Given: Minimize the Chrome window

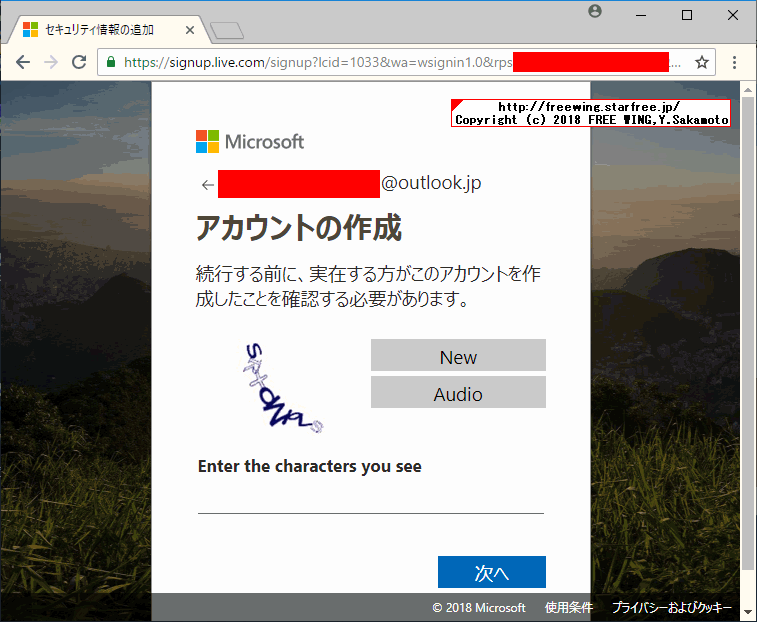Looking at the screenshot, I should (641, 15).
